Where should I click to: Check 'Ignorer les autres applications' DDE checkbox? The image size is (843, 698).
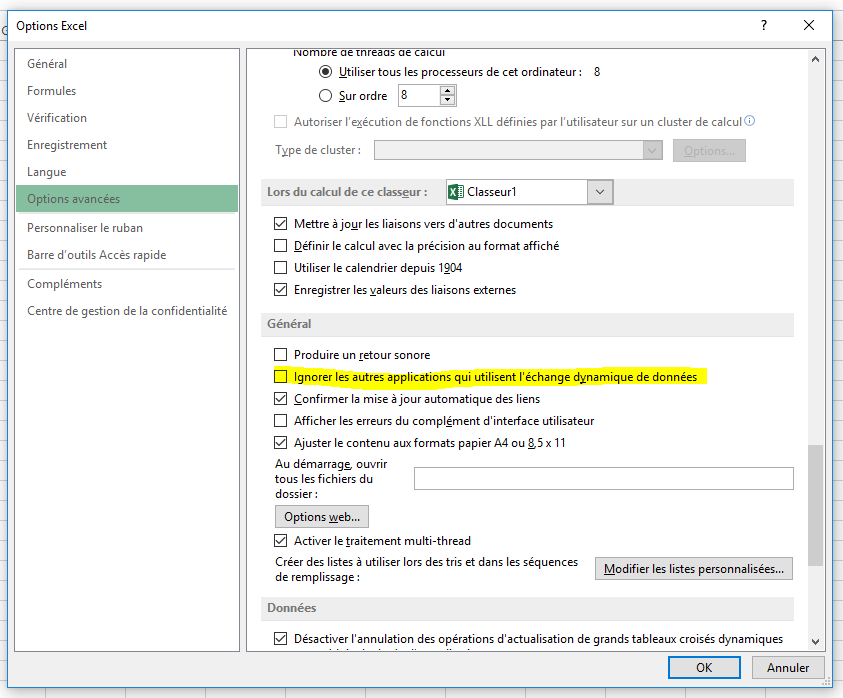(280, 377)
